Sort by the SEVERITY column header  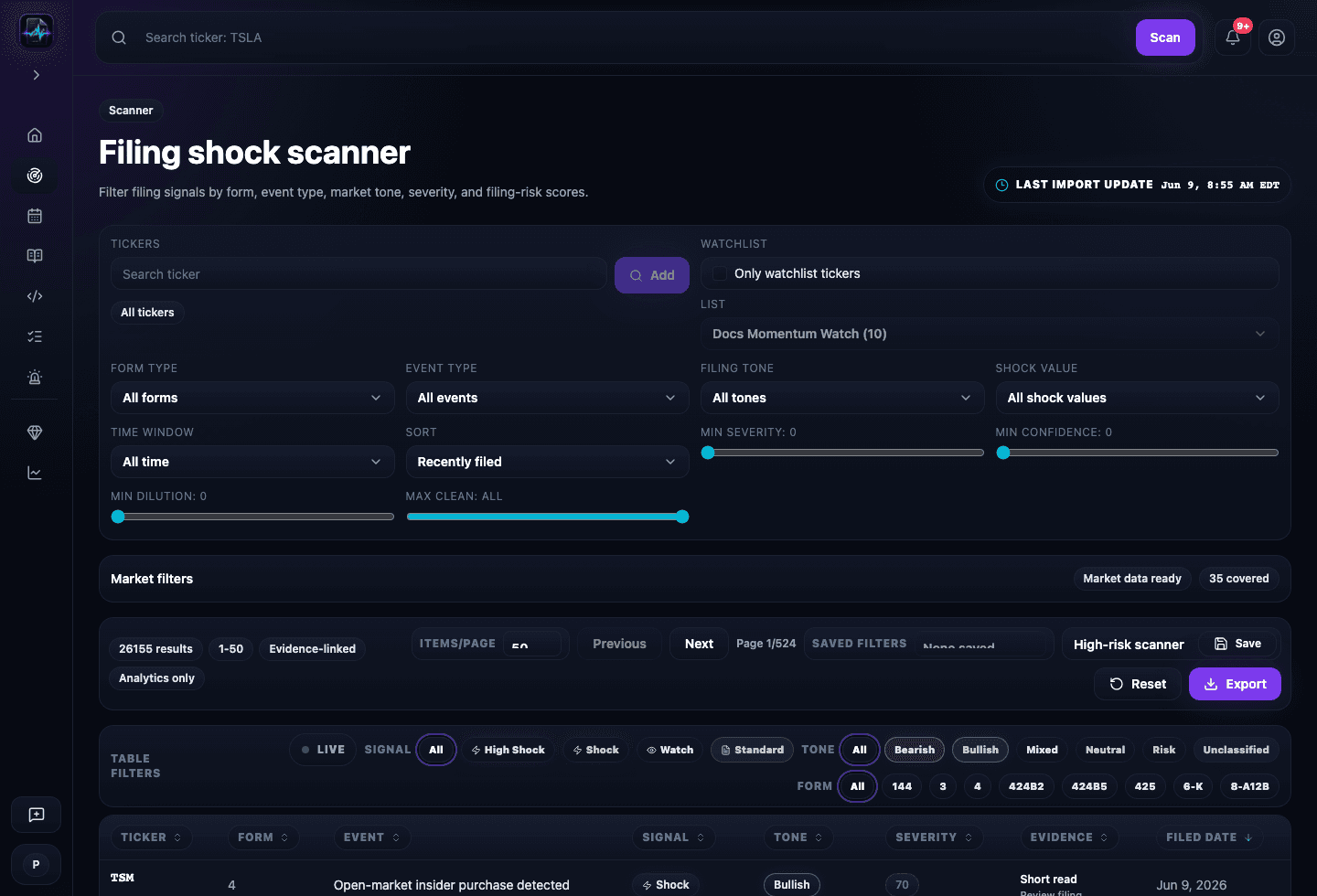pyautogui.click(x=934, y=837)
